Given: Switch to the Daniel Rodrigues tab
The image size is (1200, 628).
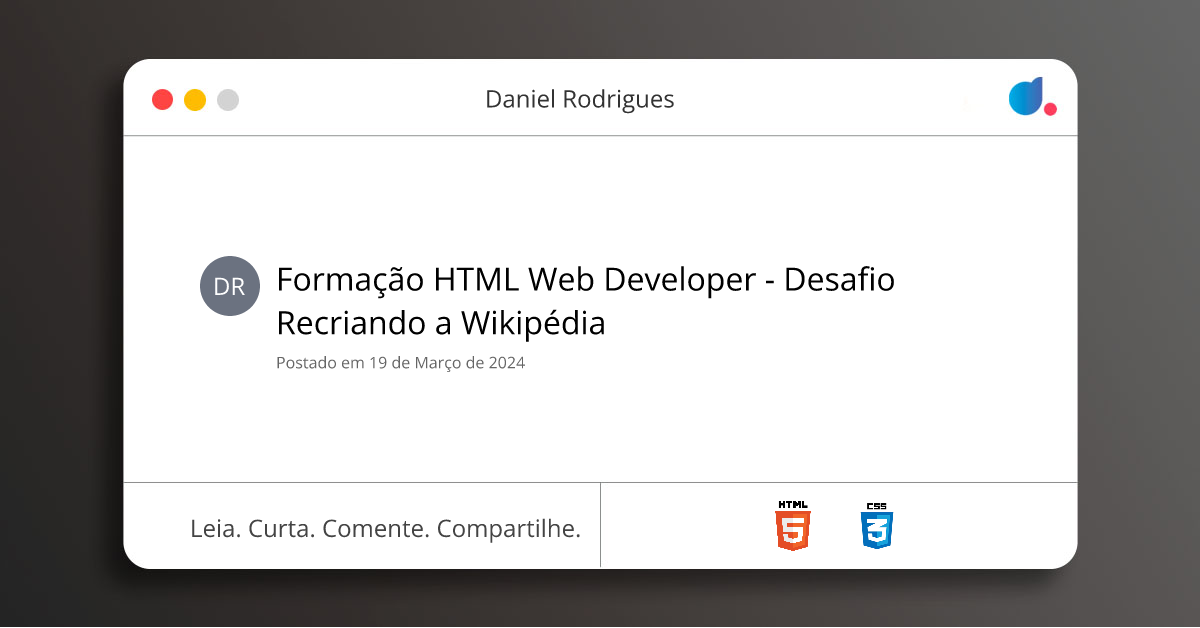Looking at the screenshot, I should coord(580,99).
